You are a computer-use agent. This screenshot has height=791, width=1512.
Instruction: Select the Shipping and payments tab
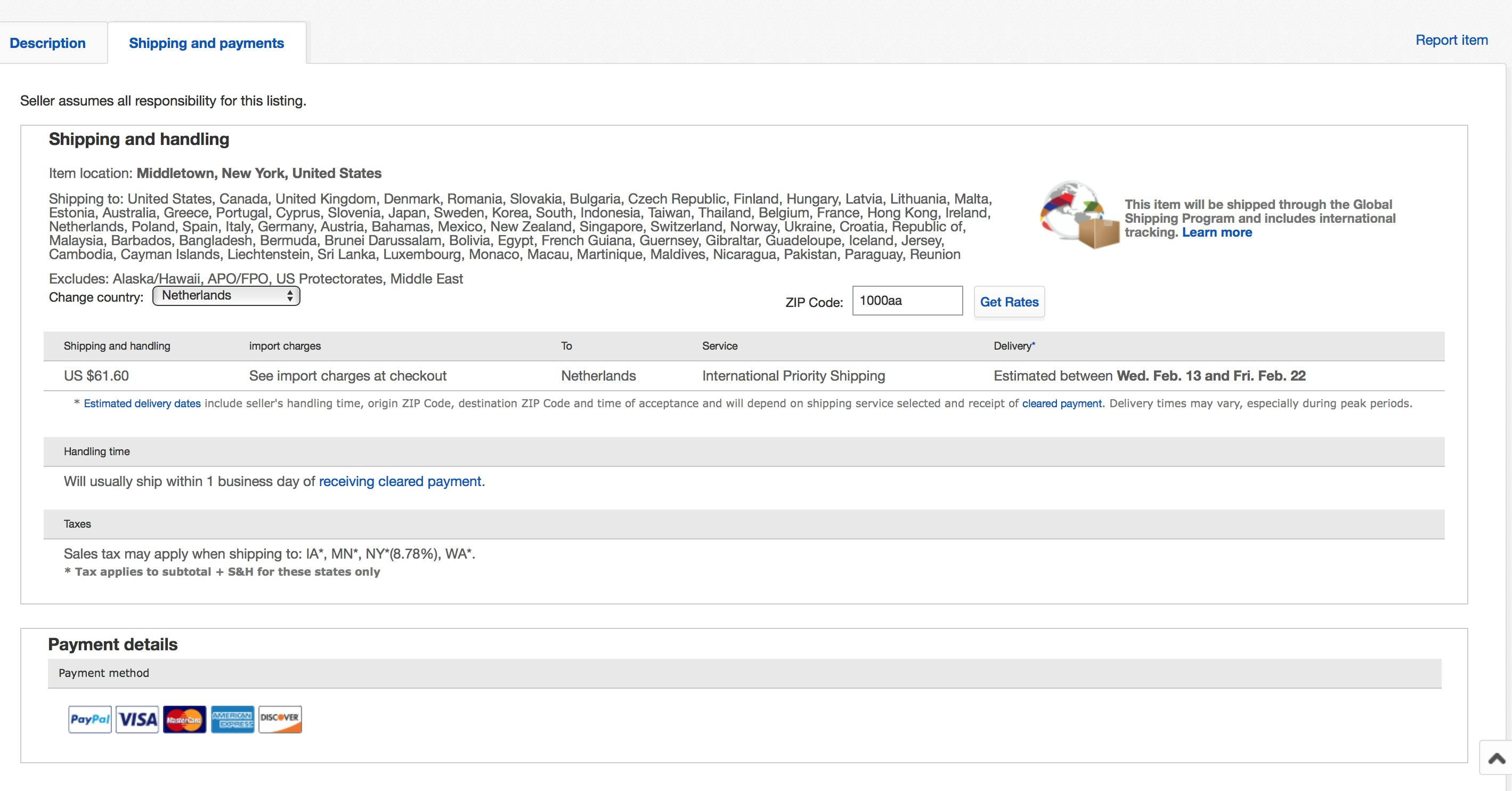pos(206,43)
